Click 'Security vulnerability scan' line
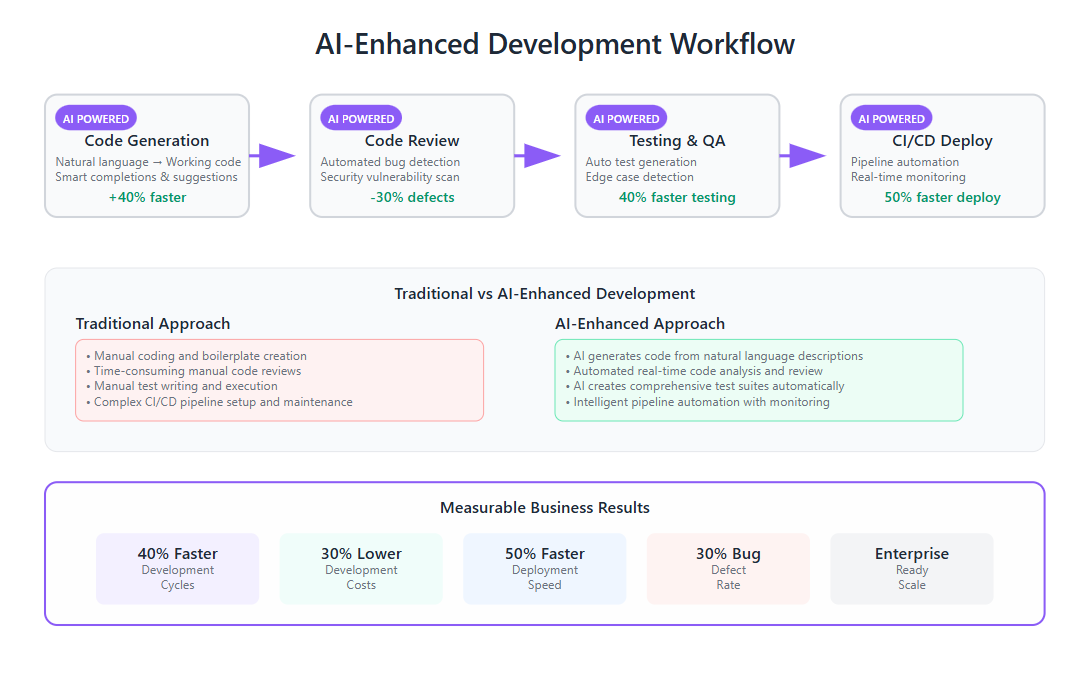The width and height of the screenshot is (1092, 678). [x=390, y=177]
